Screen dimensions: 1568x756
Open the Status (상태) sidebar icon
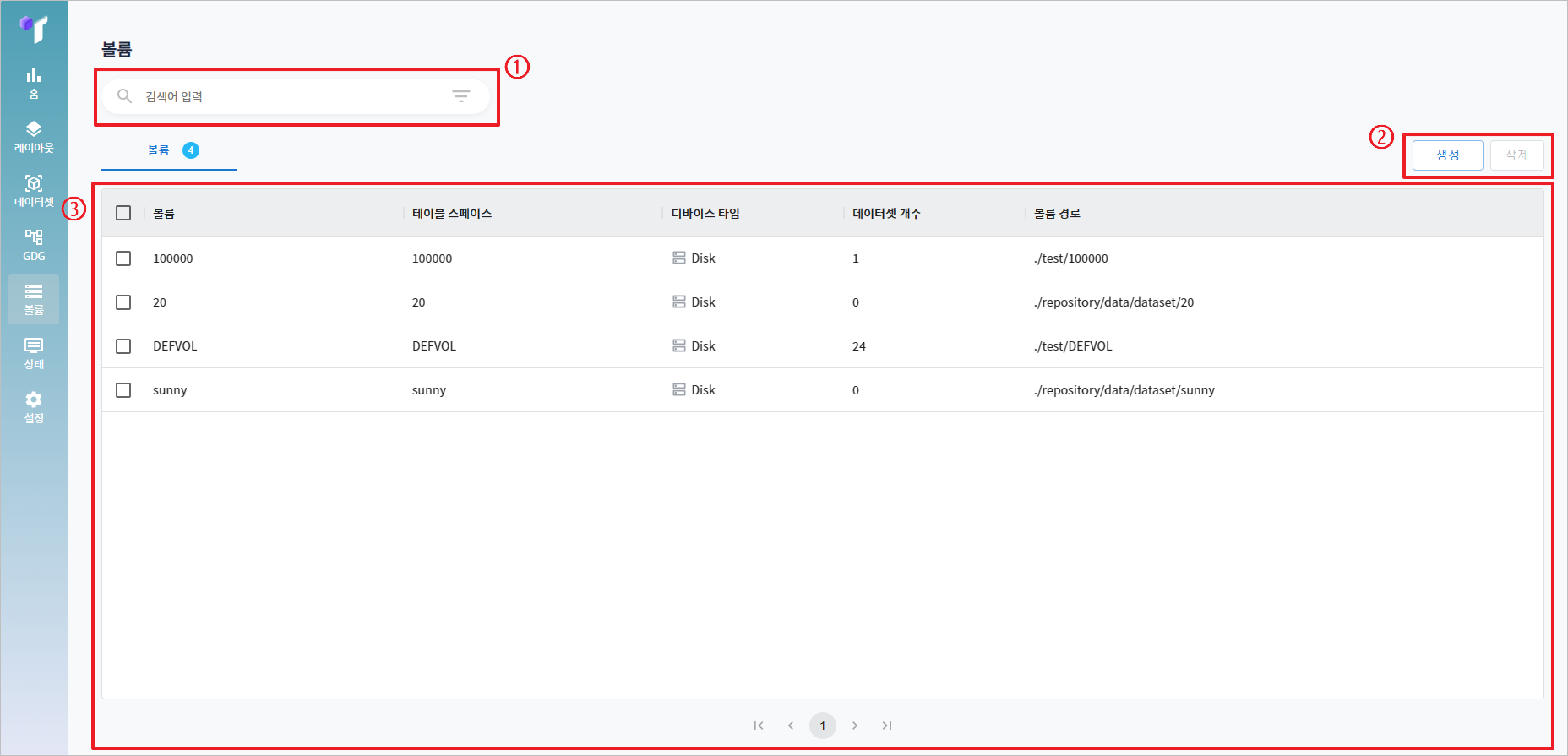pyautogui.click(x=34, y=353)
